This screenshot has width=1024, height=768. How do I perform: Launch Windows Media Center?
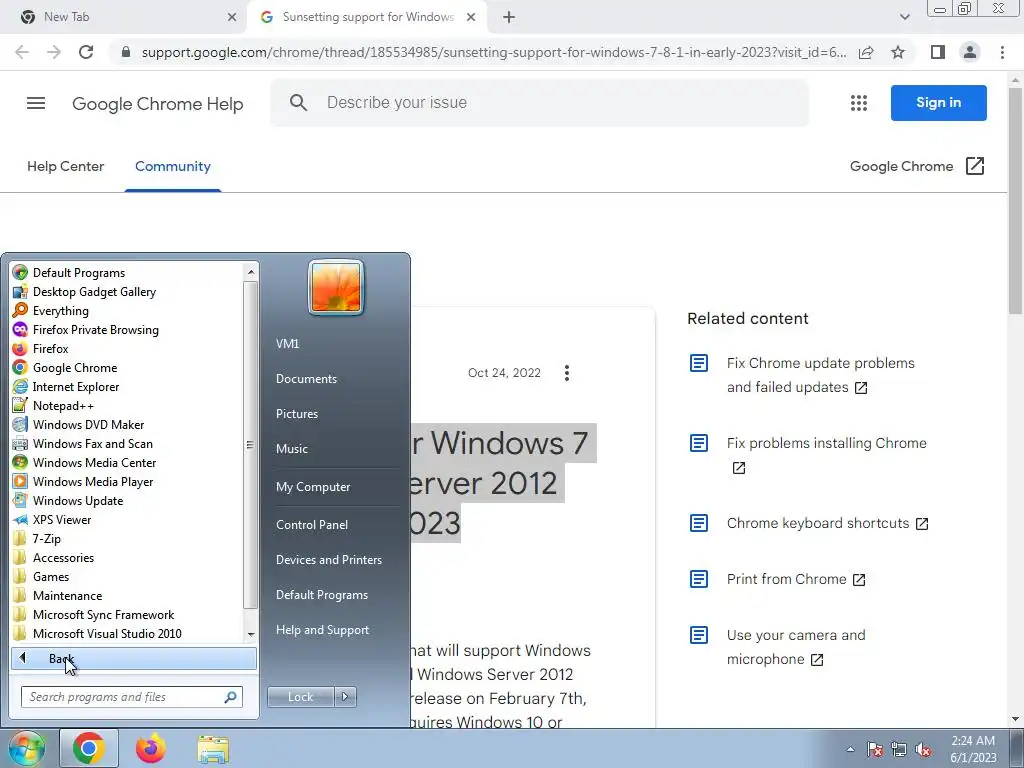[x=94, y=462]
